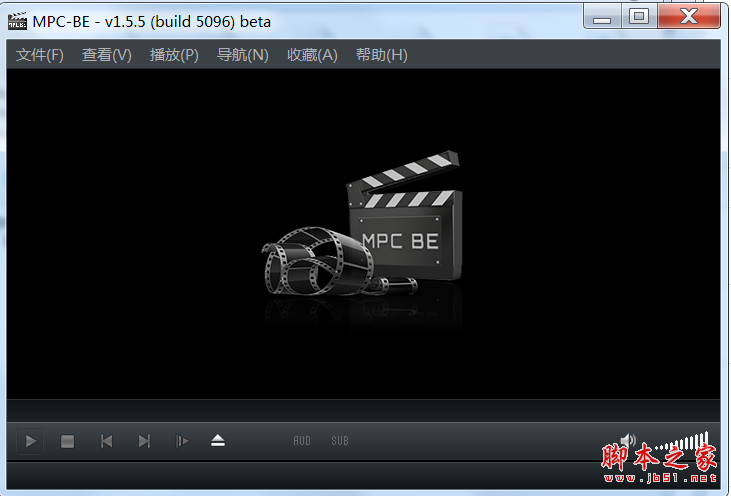Open the 导航(N) menu
The height and width of the screenshot is (496, 731).
coord(242,55)
